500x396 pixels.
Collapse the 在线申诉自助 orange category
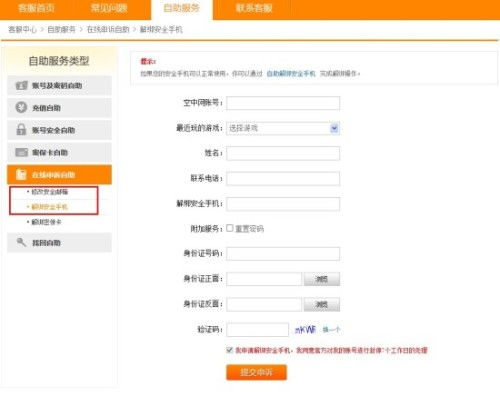pos(59,175)
